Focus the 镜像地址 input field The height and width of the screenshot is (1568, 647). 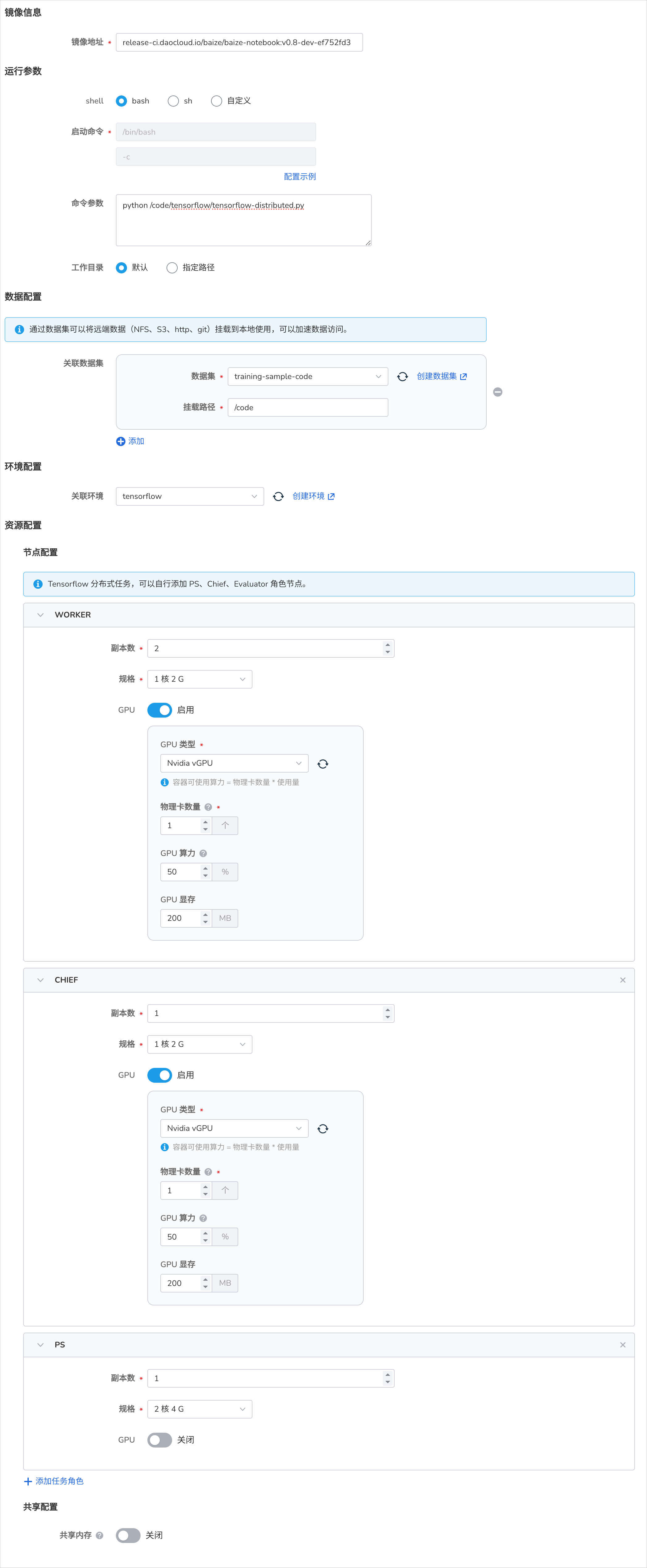click(239, 43)
